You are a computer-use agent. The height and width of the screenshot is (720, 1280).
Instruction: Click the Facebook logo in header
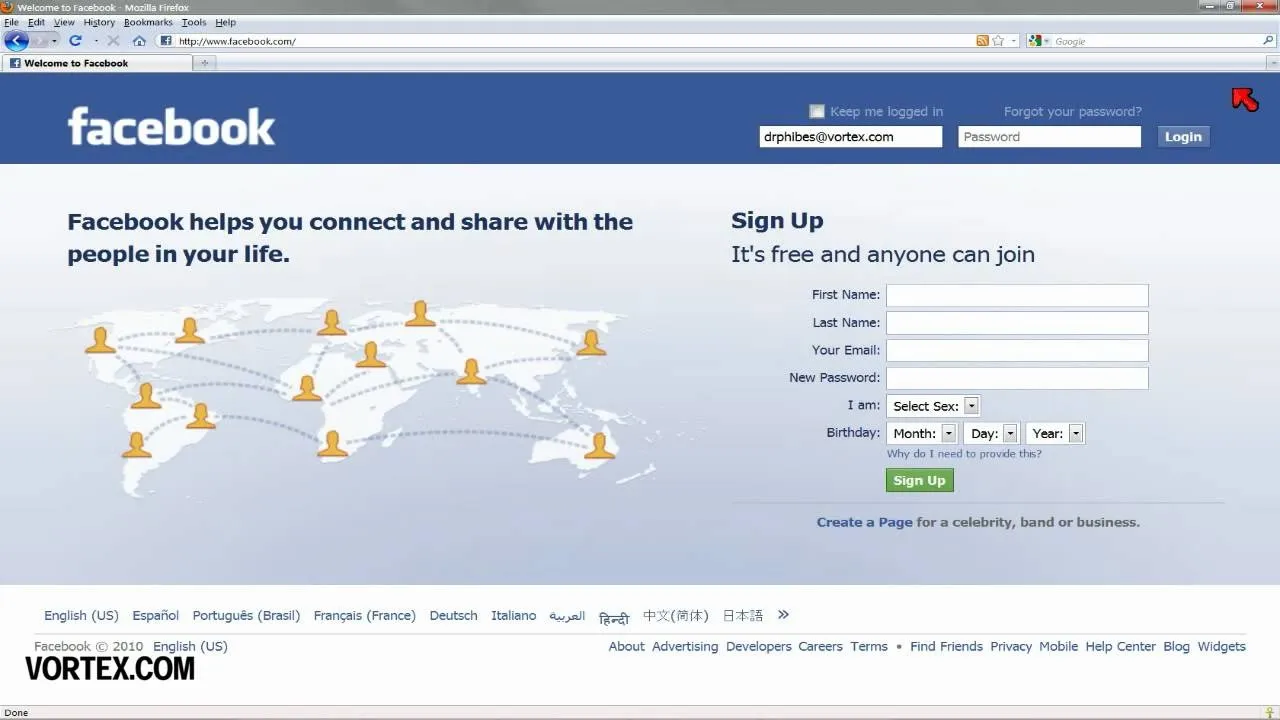pyautogui.click(x=171, y=127)
